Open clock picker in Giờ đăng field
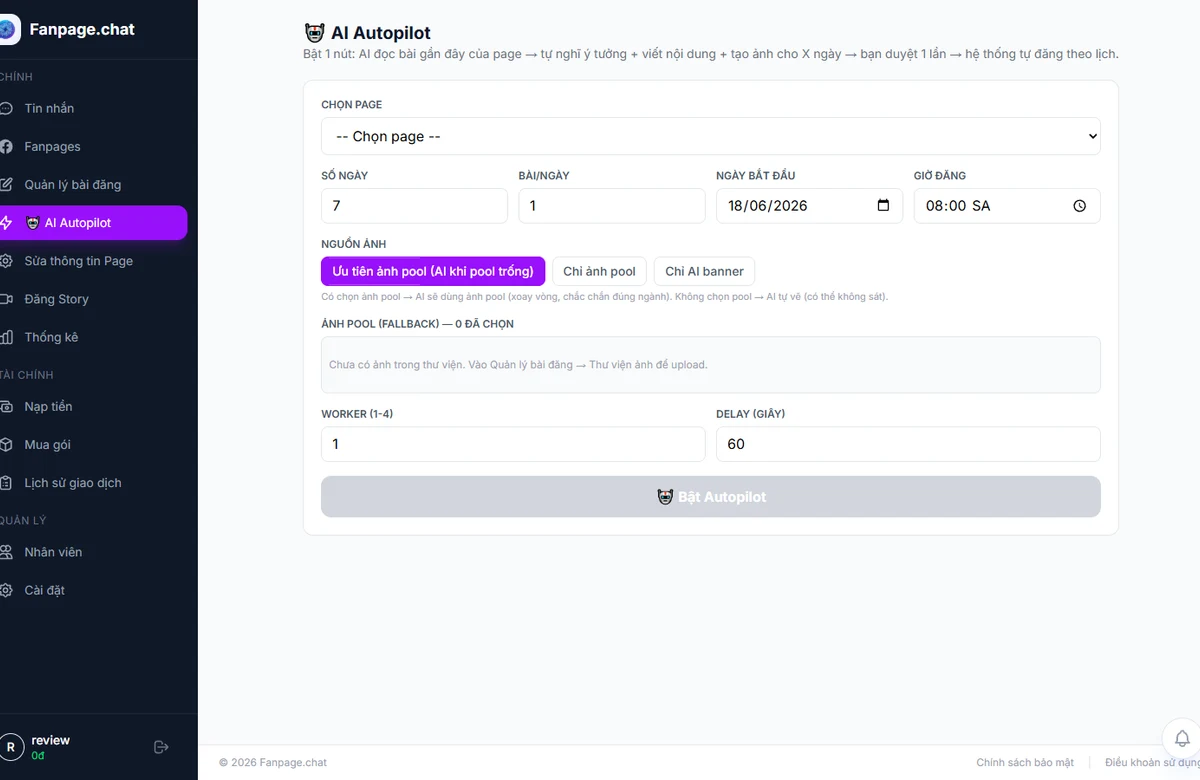1200x780 pixels. pyautogui.click(x=1079, y=206)
